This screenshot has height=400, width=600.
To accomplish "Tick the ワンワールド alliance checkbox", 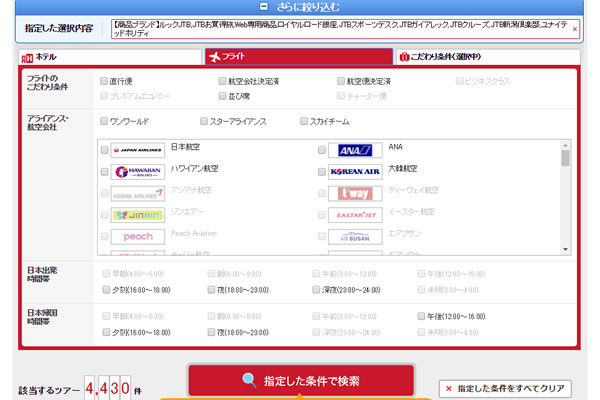I will 105,122.
